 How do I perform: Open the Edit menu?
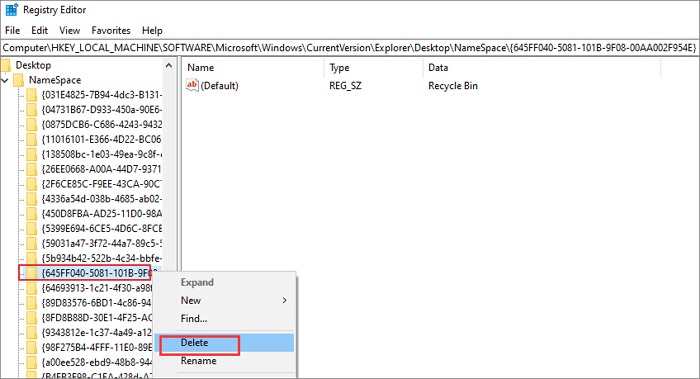coord(39,30)
